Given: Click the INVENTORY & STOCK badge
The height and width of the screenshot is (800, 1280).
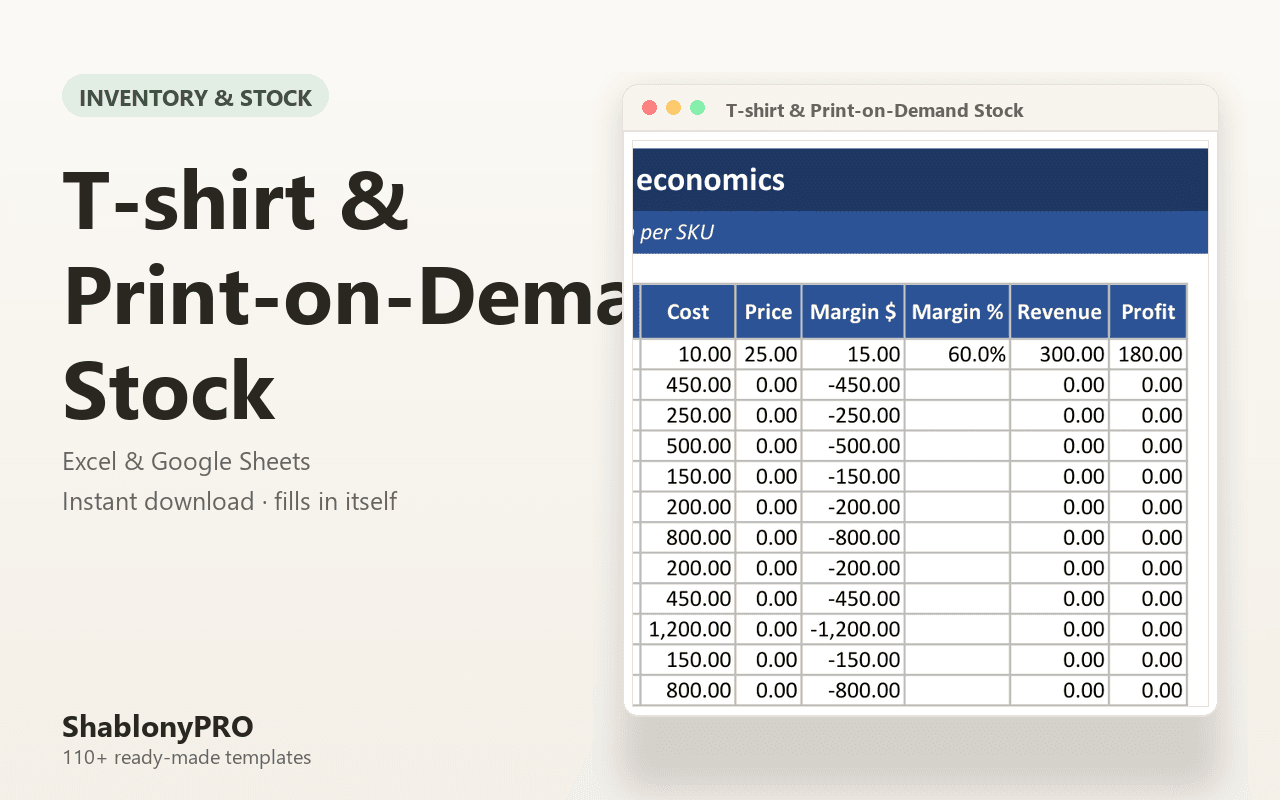Looking at the screenshot, I should (x=196, y=97).
